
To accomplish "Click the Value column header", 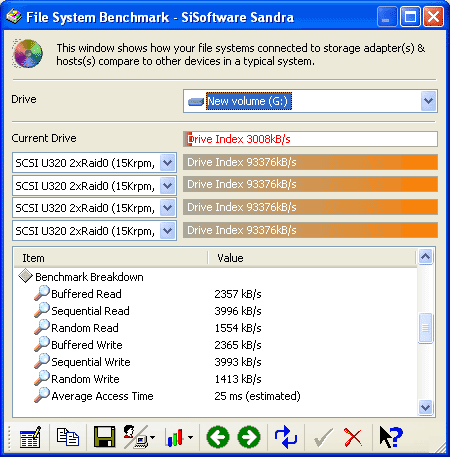I will click(312, 258).
